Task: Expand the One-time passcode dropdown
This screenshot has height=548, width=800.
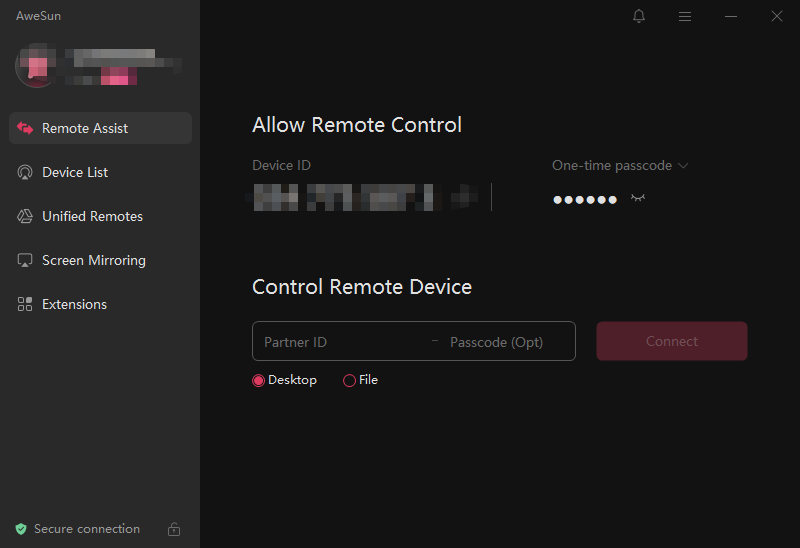Action: click(x=683, y=165)
